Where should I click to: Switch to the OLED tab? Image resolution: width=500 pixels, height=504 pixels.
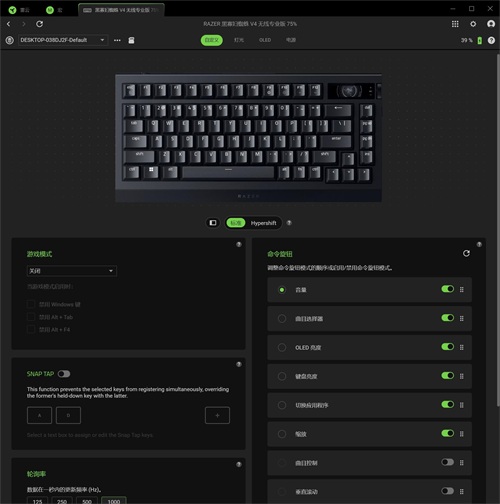tap(265, 40)
